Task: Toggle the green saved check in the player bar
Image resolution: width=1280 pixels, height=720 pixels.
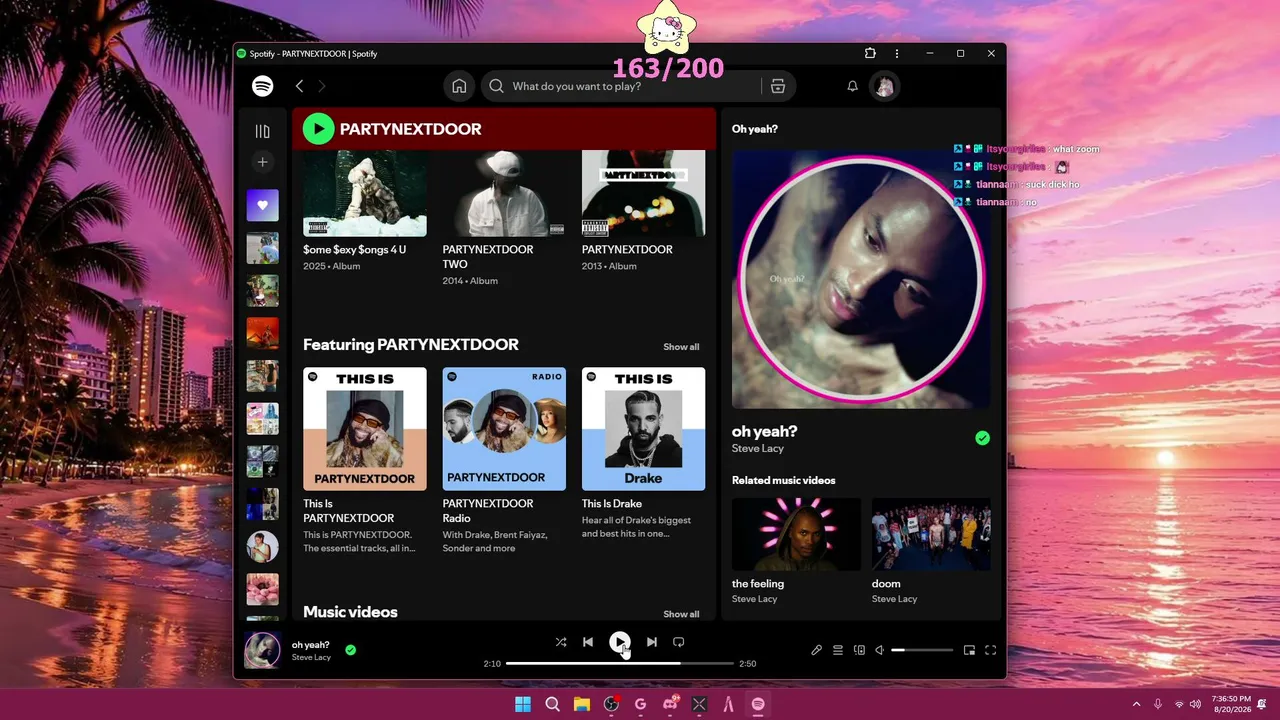Action: click(x=350, y=650)
